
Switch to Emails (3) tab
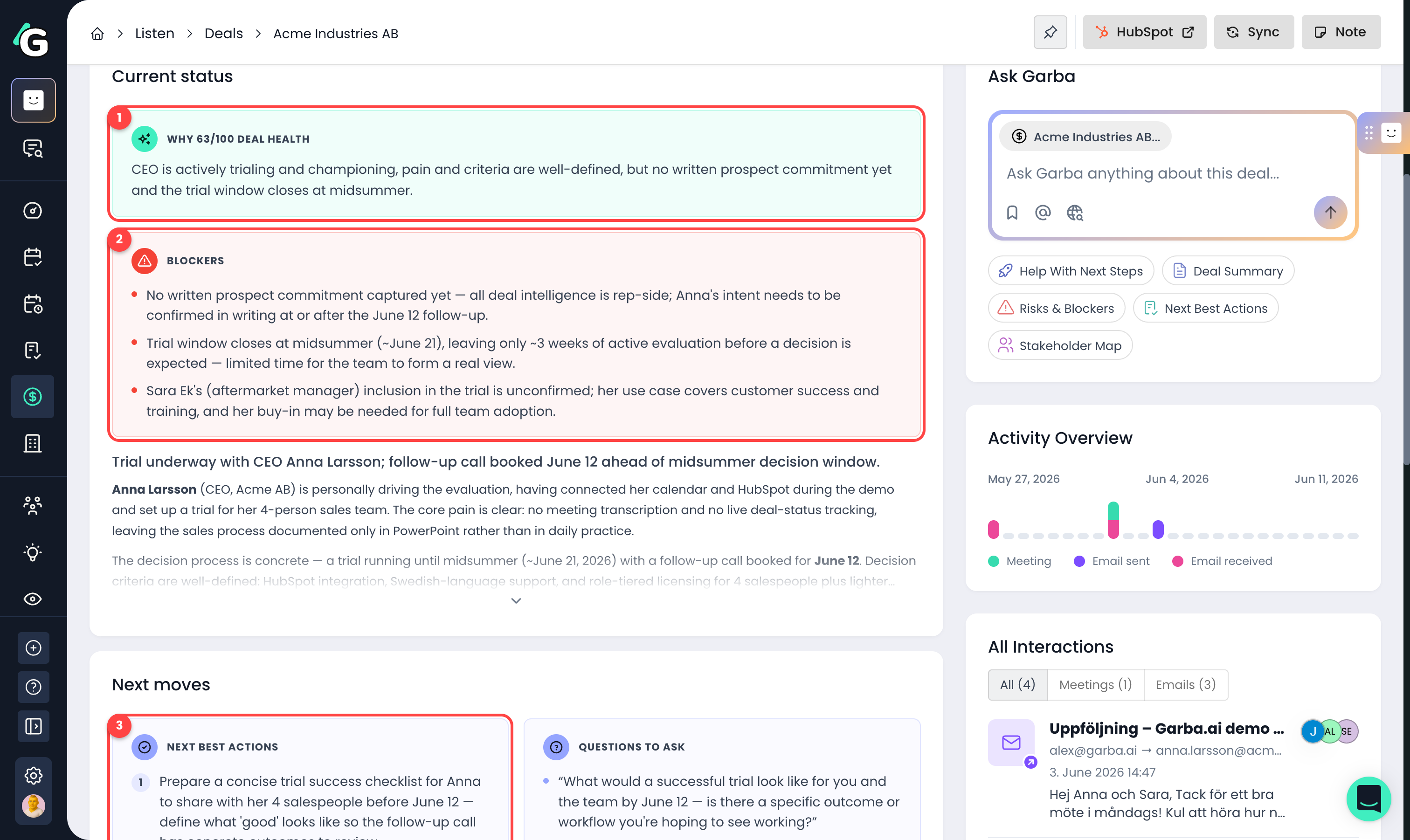coord(1185,685)
